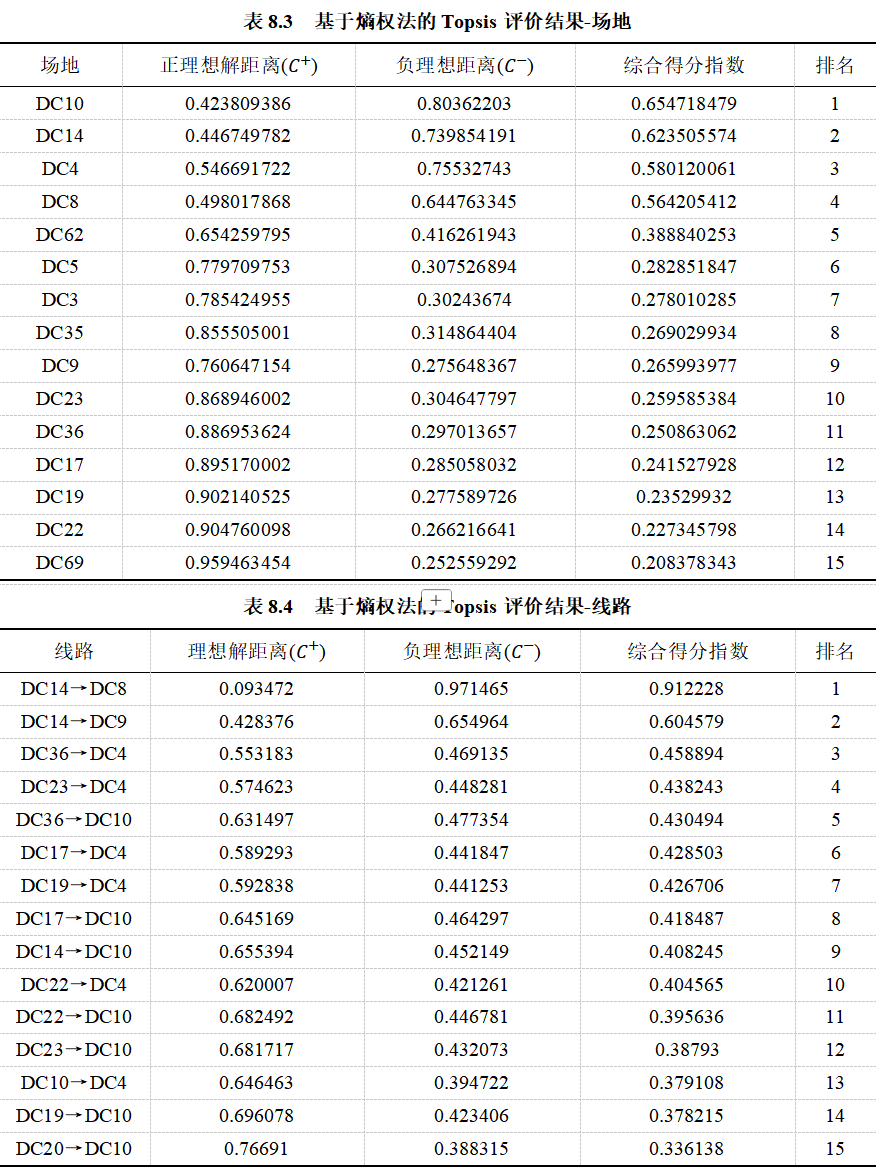The height and width of the screenshot is (1167, 876).
Task: Click score 0.438243 for DC23→DC4
Action: click(x=686, y=787)
